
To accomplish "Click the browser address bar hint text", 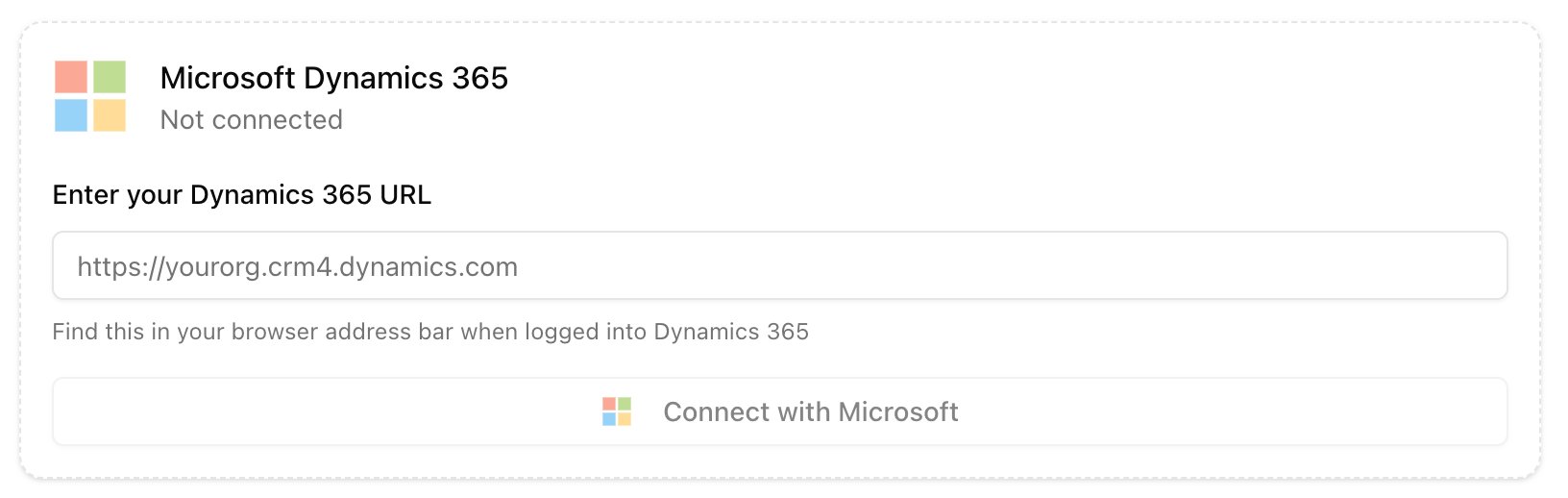I will [x=429, y=332].
